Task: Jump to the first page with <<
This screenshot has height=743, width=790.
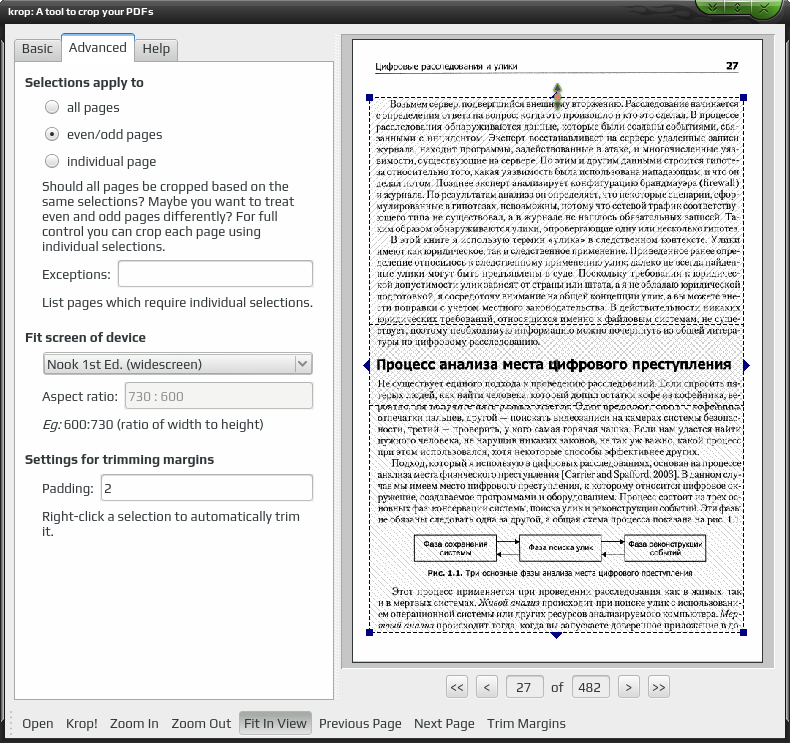Action: [x=457, y=687]
